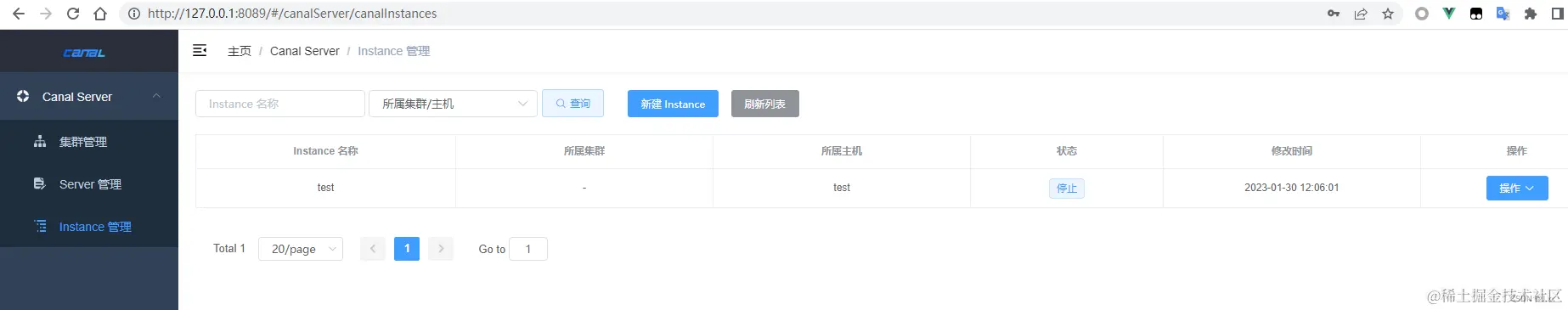Image resolution: width=1568 pixels, height=310 pixels.
Task: Open the Vue devtools extension icon
Action: click(1449, 14)
